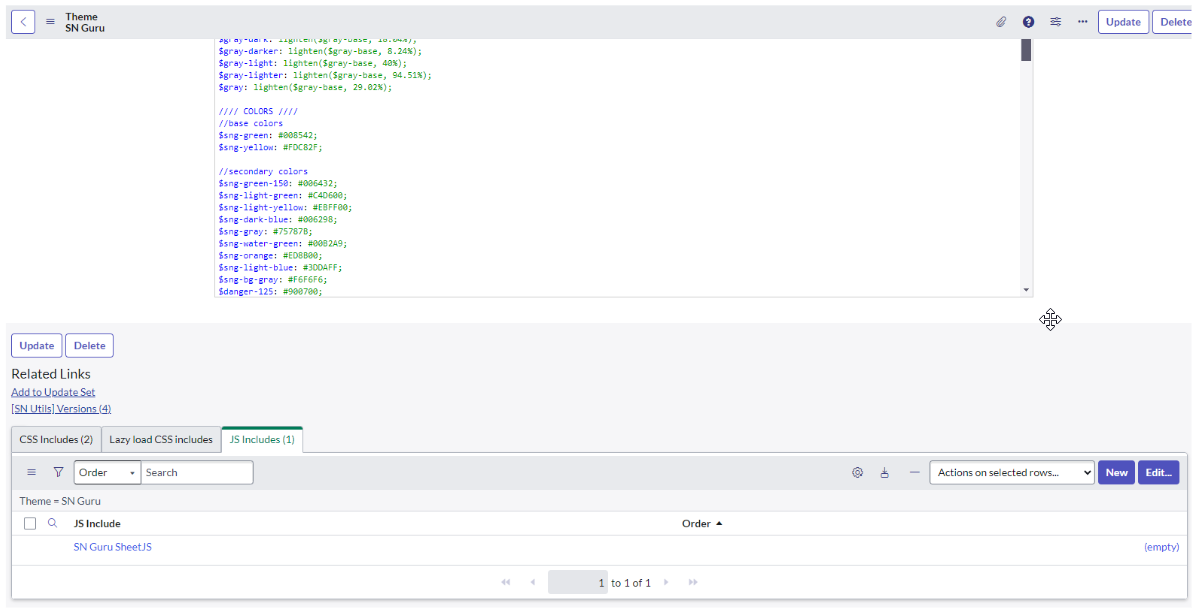
Task: Click the column search magnifier icon
Action: coord(53,523)
